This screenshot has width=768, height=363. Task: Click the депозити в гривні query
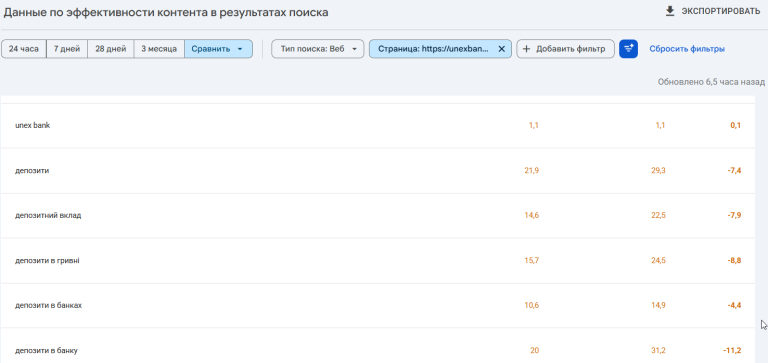tap(47, 261)
